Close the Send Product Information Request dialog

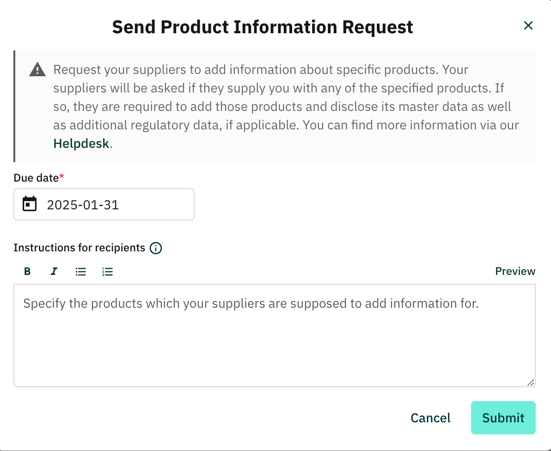coord(528,25)
